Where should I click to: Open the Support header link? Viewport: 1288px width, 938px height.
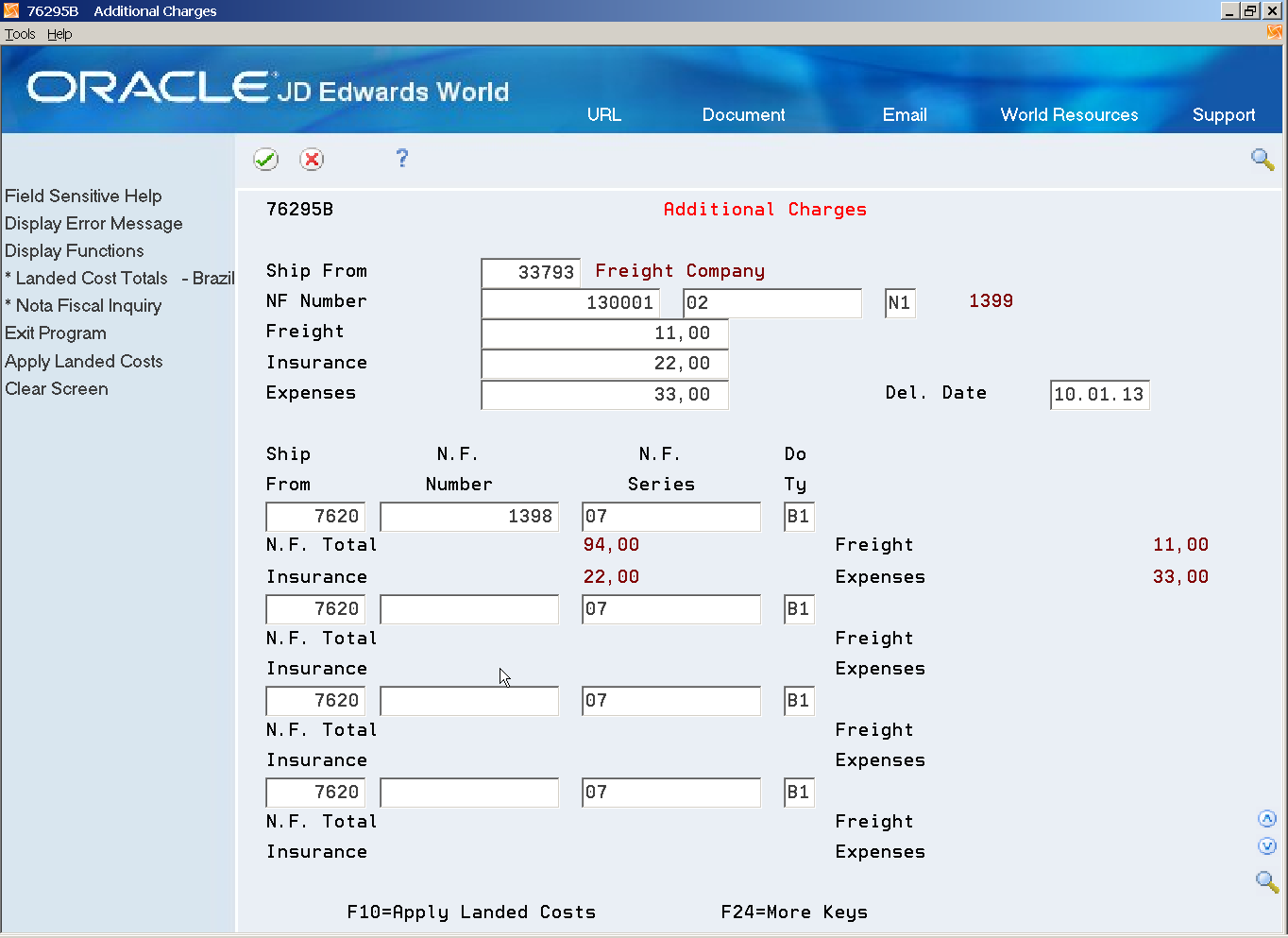coord(1224,114)
